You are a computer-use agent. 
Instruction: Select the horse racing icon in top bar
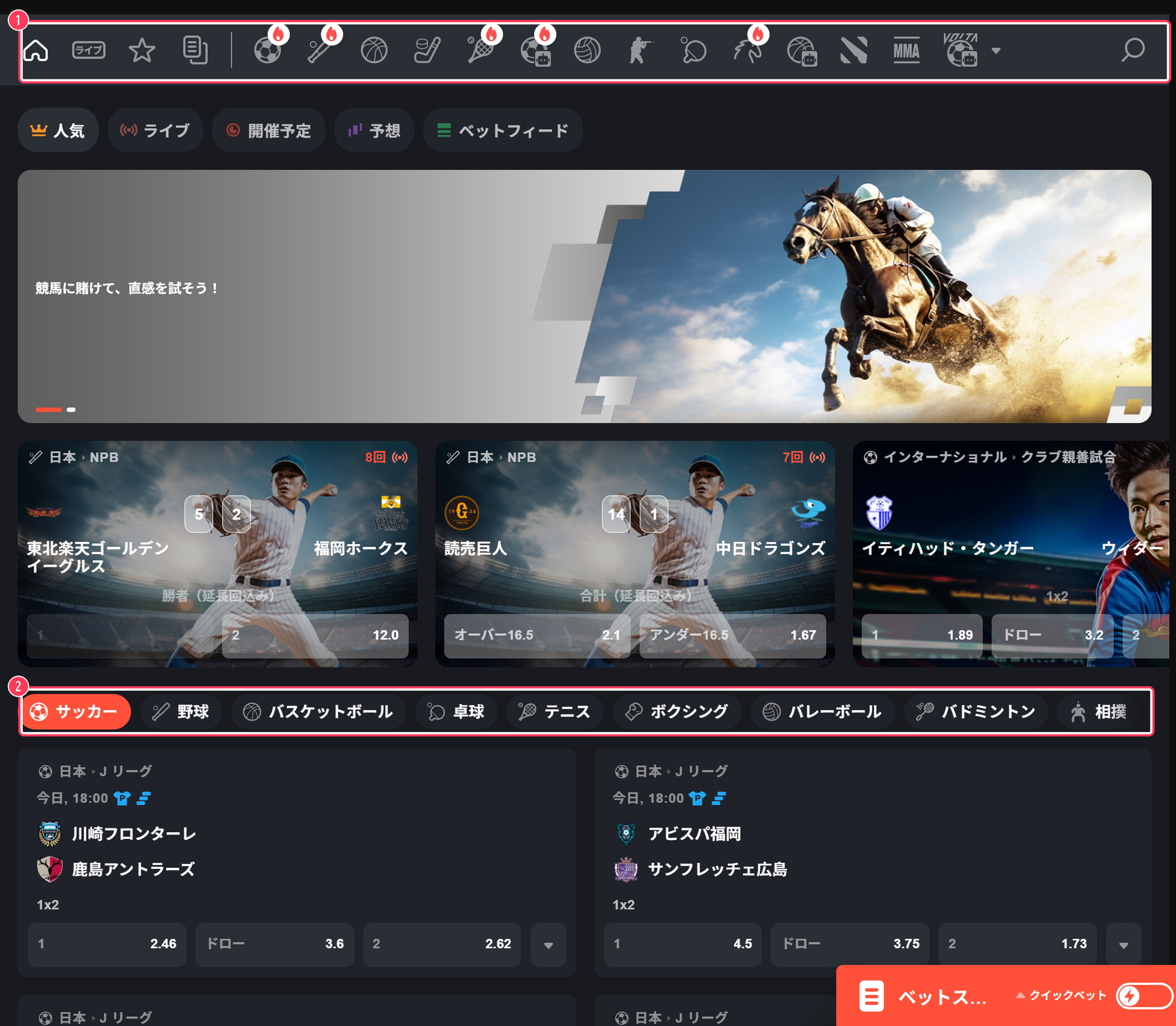pyautogui.click(x=748, y=51)
